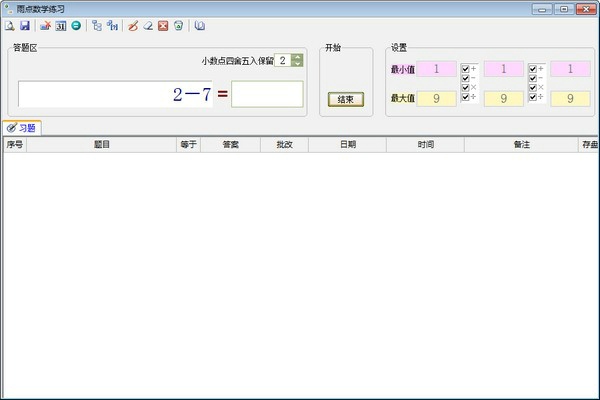Click the teal round stop icon
This screenshot has height=400, width=600.
pos(75,25)
